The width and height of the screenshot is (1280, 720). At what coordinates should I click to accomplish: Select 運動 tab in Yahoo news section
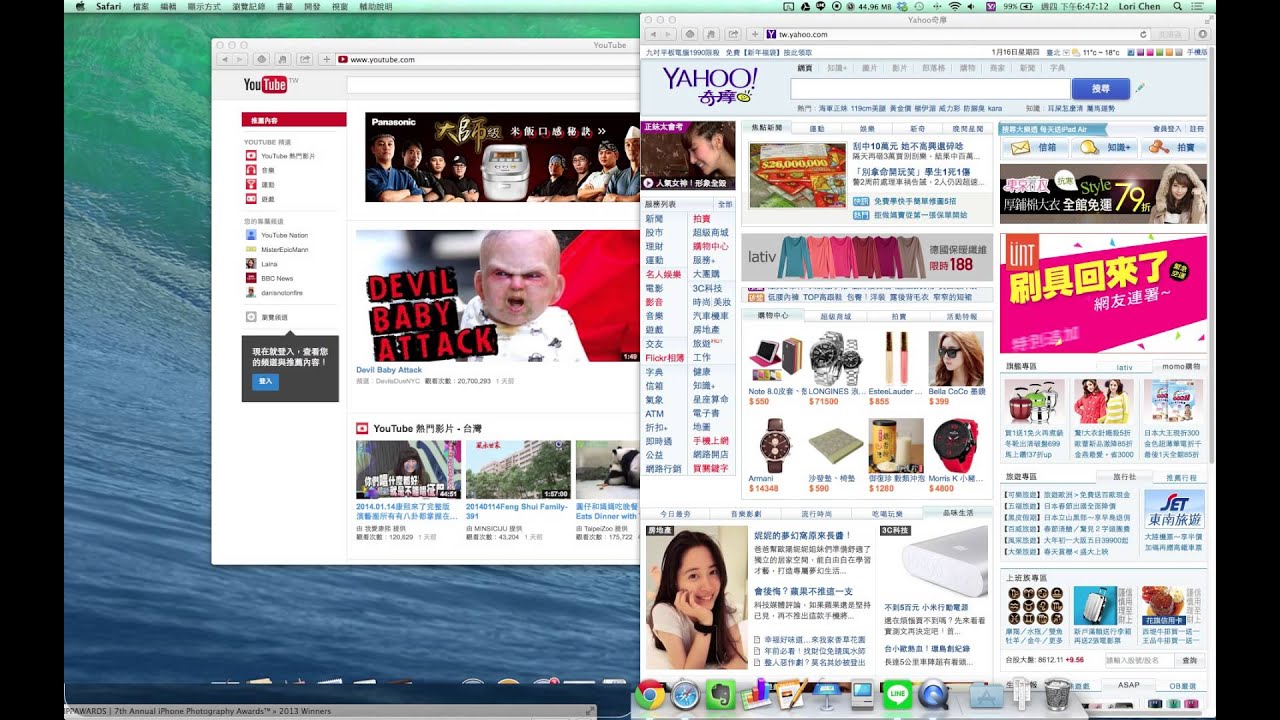tap(816, 128)
